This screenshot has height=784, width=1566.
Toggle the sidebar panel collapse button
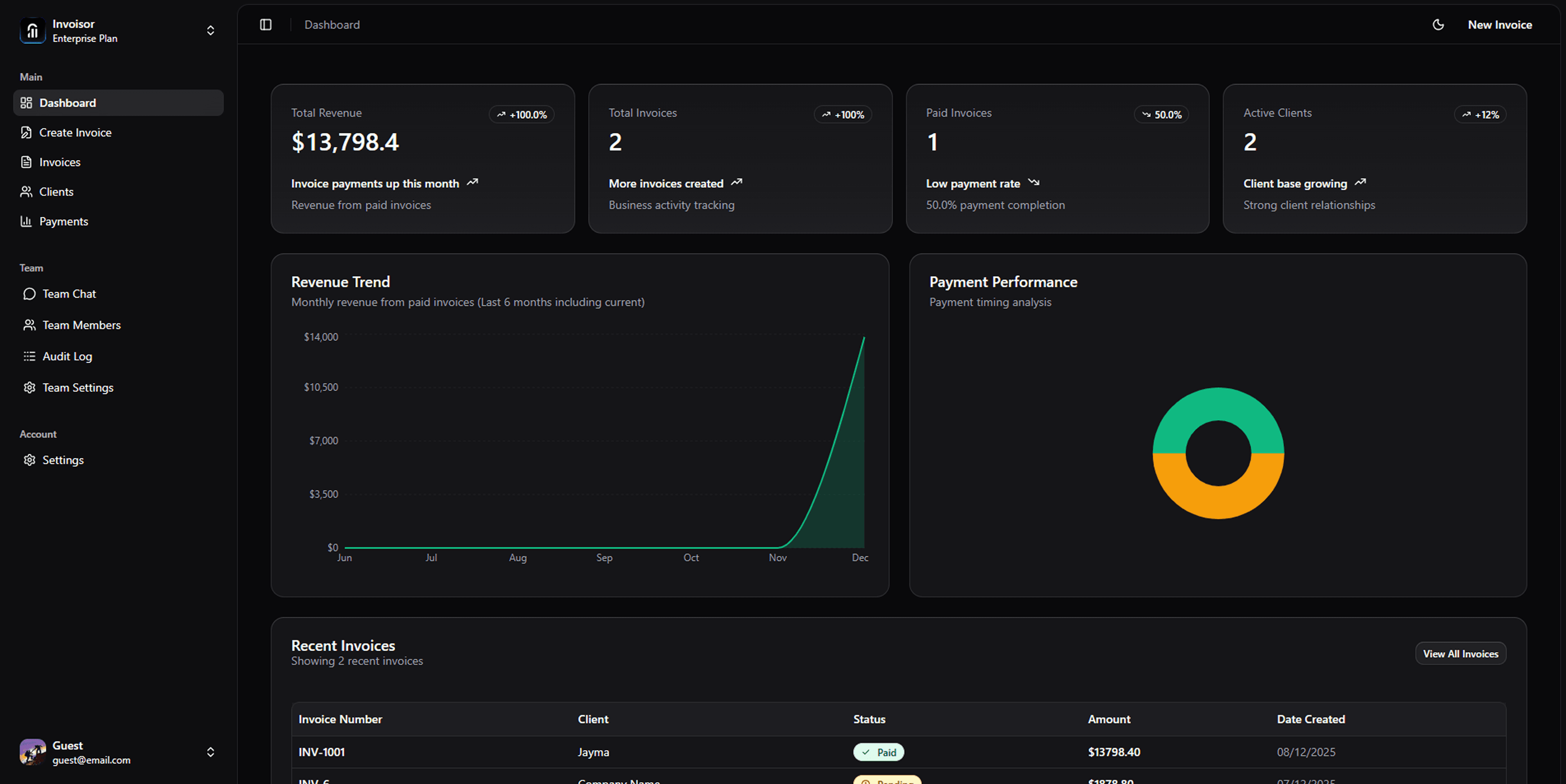[266, 25]
